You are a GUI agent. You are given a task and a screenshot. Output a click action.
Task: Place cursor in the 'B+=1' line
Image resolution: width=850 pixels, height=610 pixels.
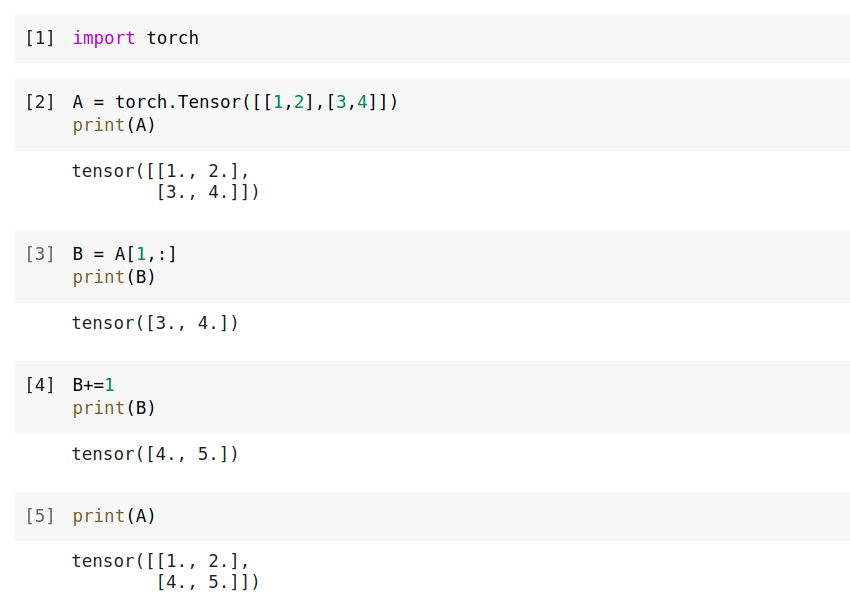point(93,385)
